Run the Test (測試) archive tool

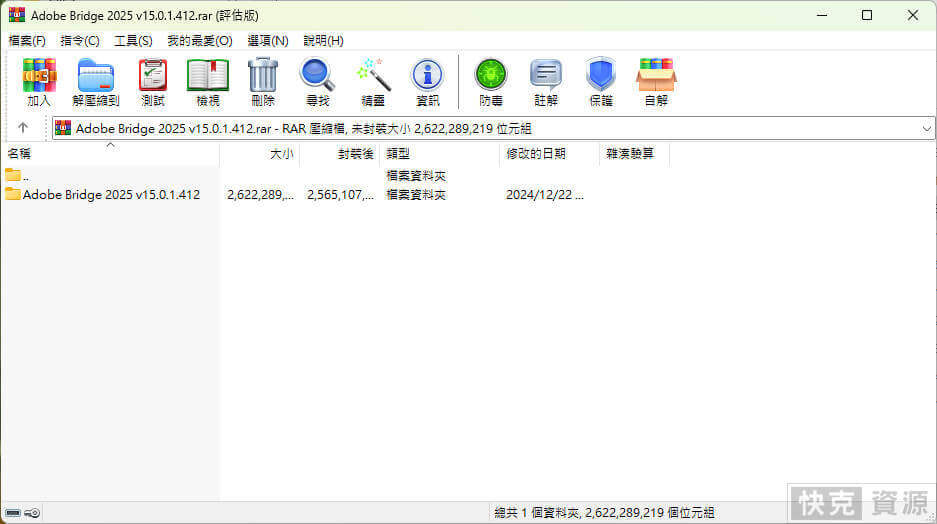pyautogui.click(x=153, y=82)
